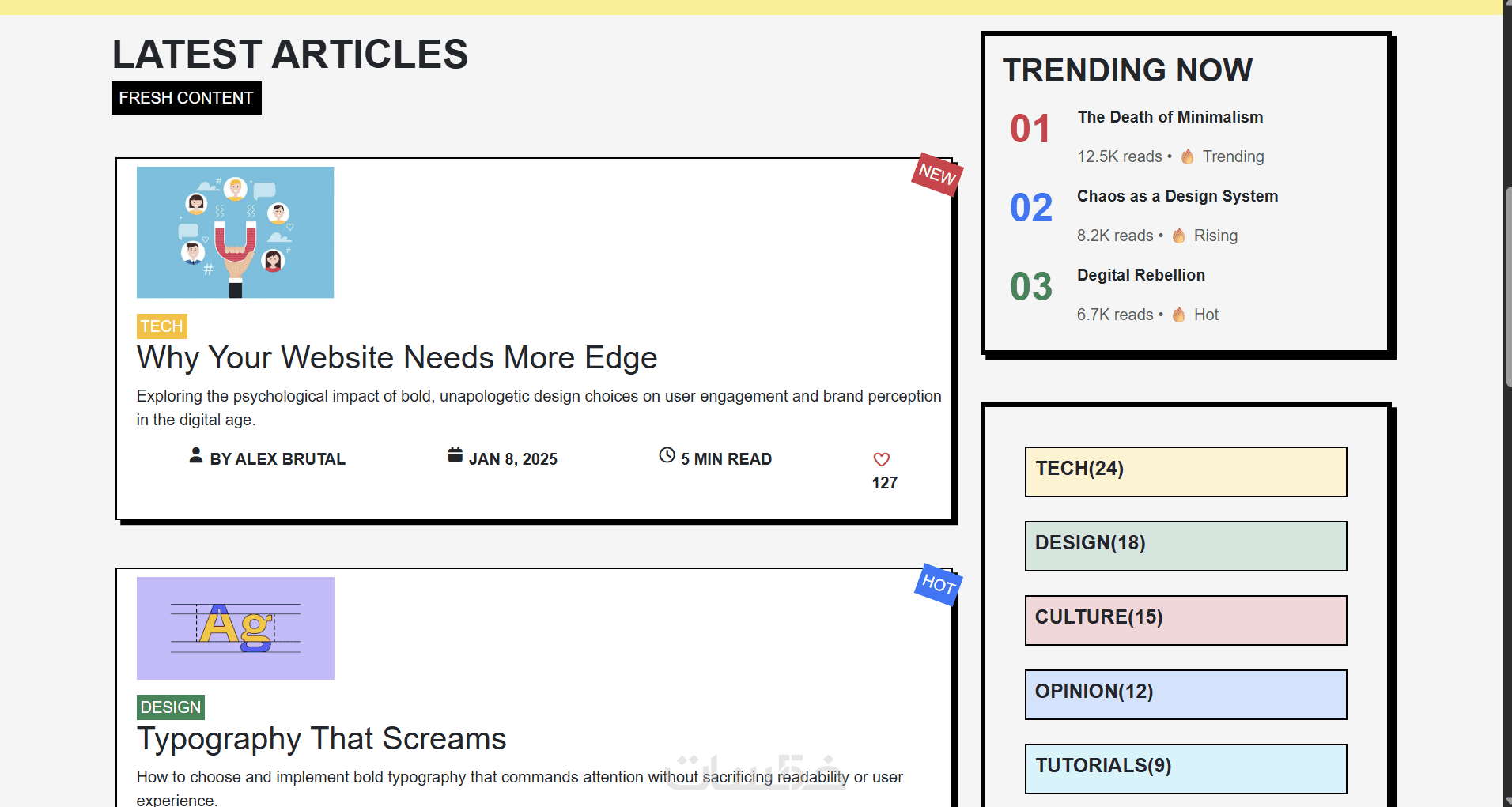Click the '8.2K reads' stat

pos(1114,236)
